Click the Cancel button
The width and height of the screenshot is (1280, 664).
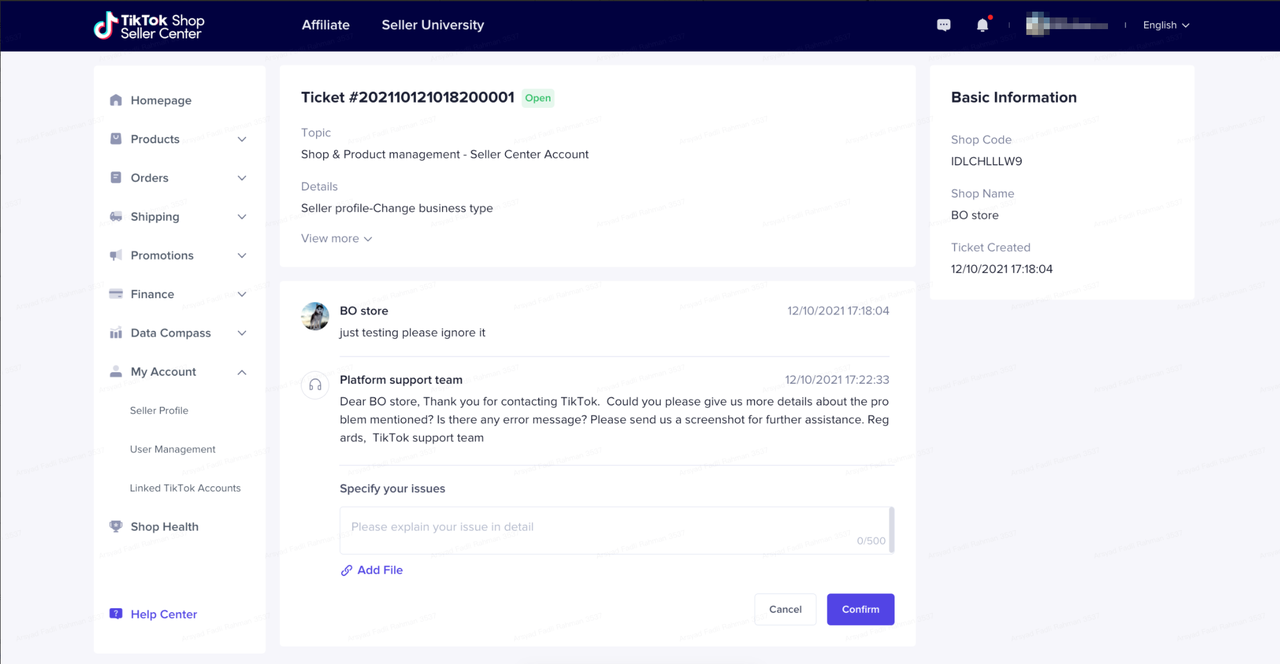pos(785,609)
